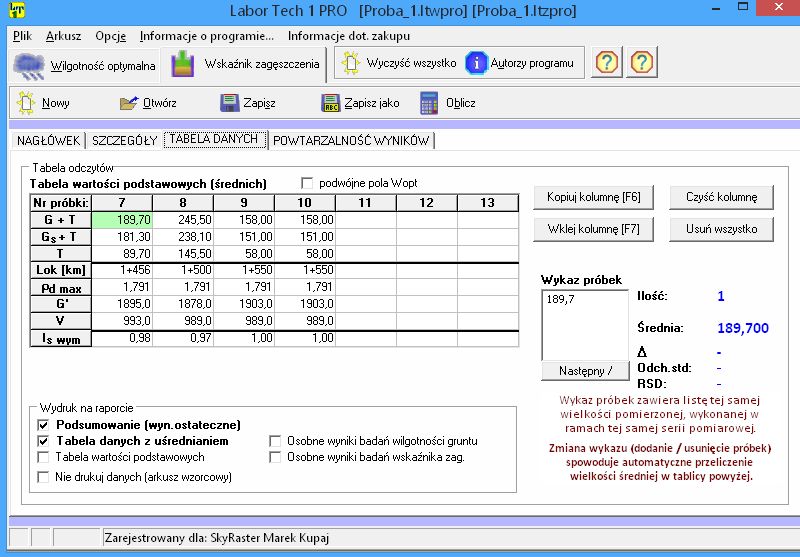The width and height of the screenshot is (800, 557).
Task: Click the first question mark help icon
Action: pos(607,63)
